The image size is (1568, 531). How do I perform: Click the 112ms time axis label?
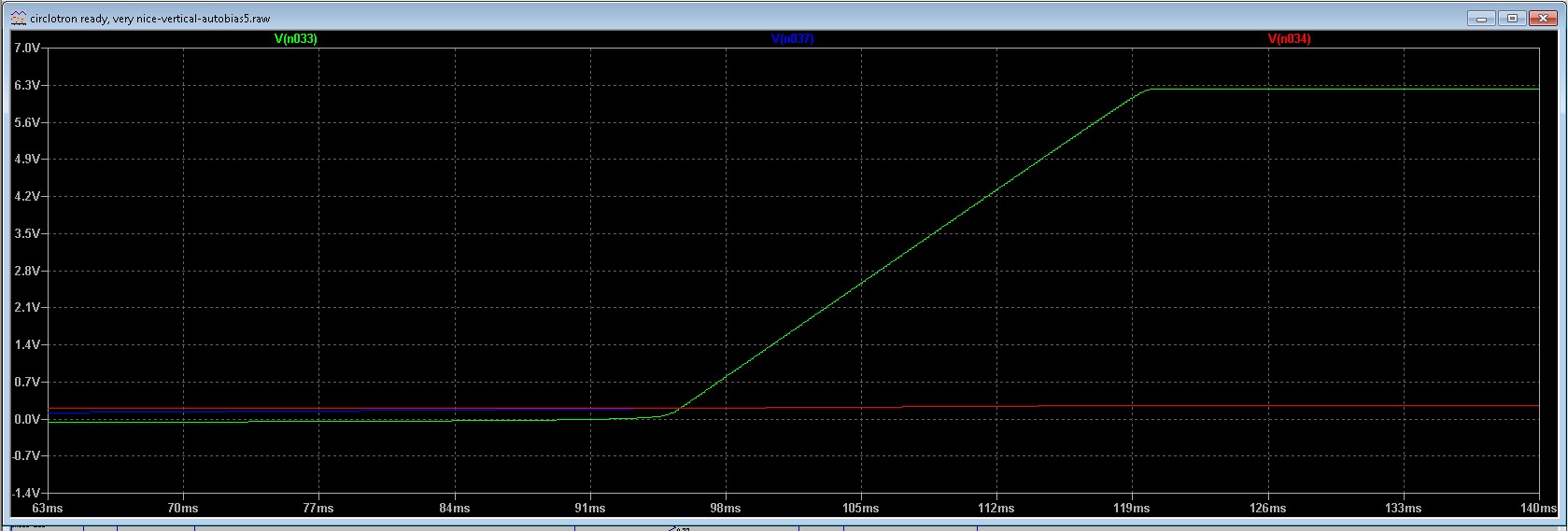[996, 508]
